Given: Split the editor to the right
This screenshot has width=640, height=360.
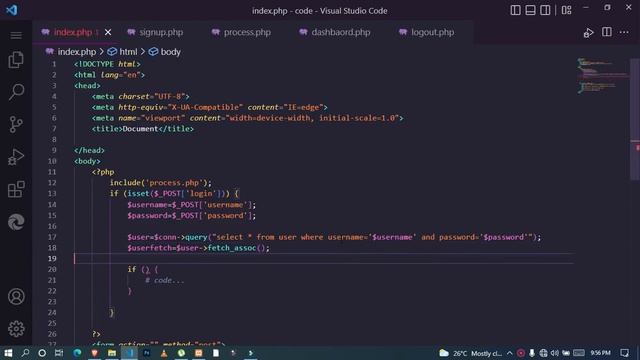Looking at the screenshot, I should (607, 32).
